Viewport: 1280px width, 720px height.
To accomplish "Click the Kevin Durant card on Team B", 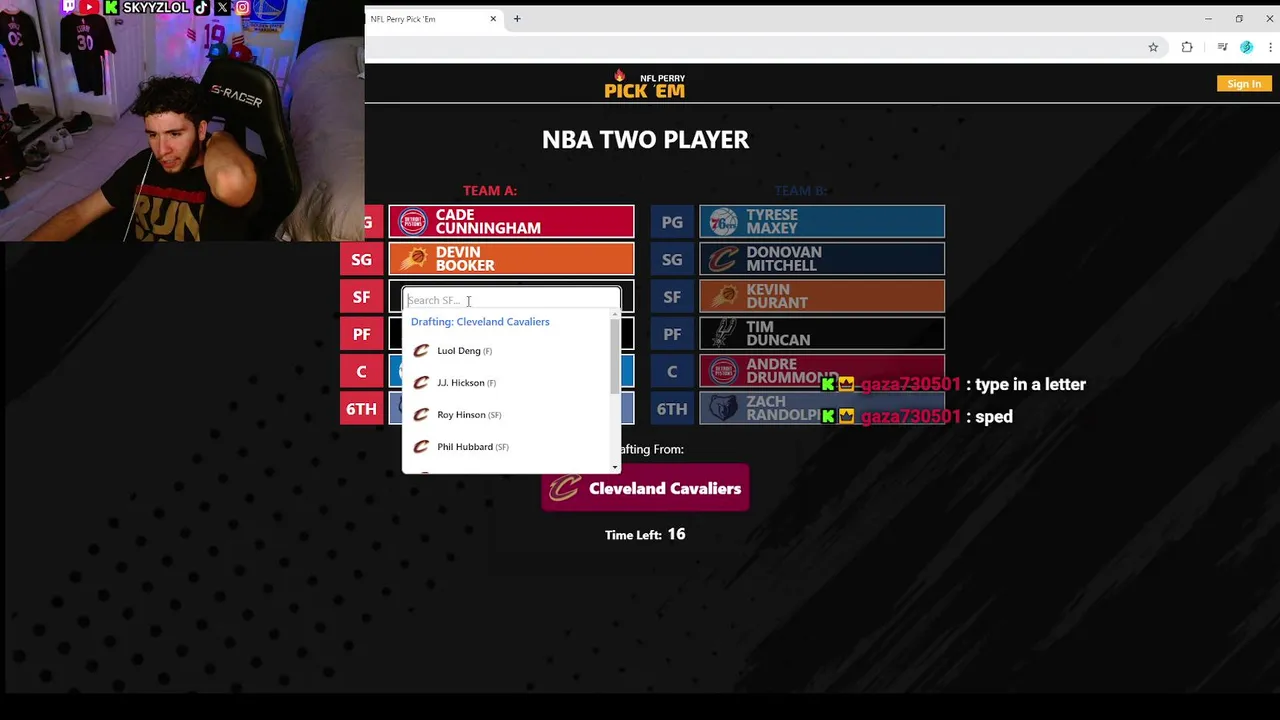I will coord(822,296).
